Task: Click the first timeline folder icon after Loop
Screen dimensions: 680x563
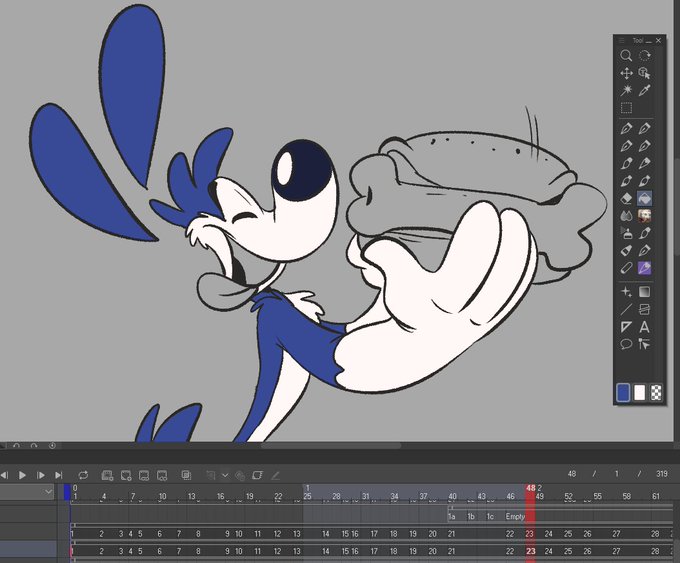Action: click(x=107, y=475)
